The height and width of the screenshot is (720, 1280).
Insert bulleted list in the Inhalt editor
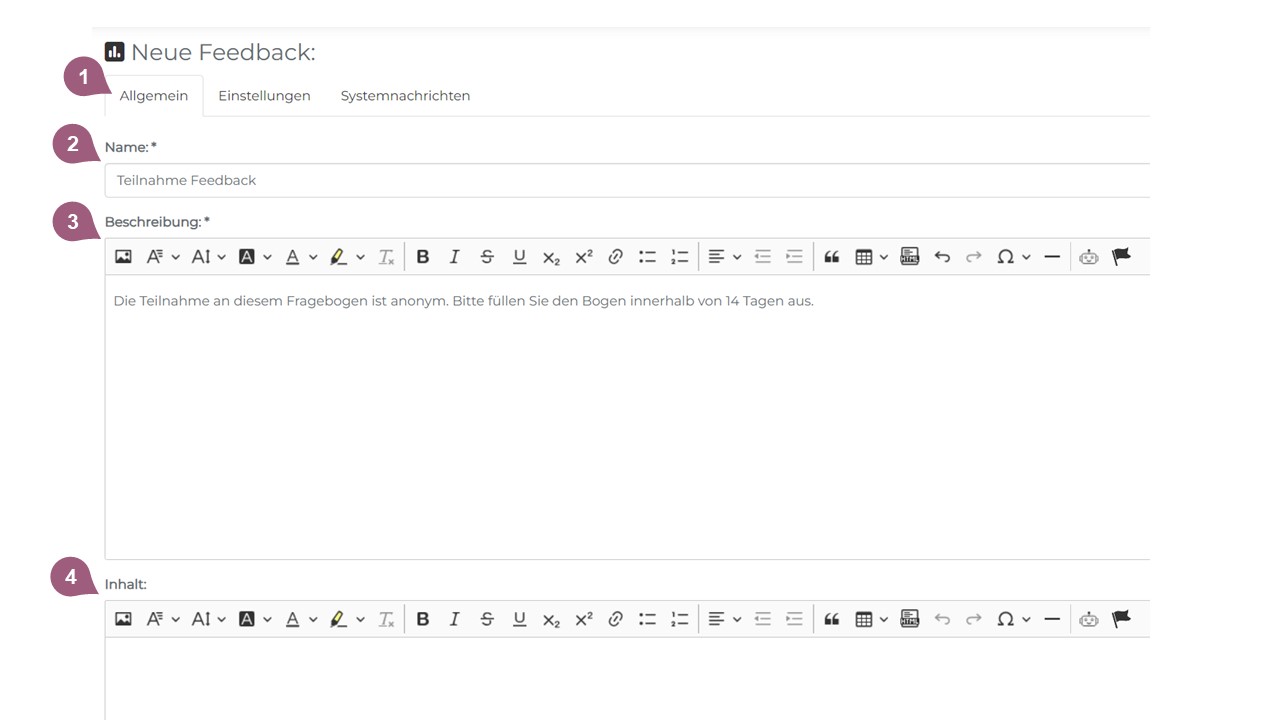point(647,619)
